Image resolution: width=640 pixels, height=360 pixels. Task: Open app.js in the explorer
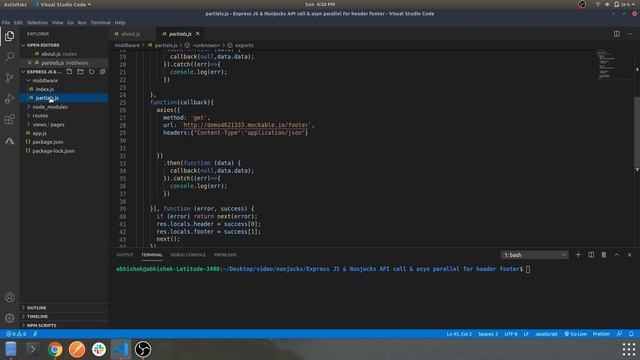39,133
